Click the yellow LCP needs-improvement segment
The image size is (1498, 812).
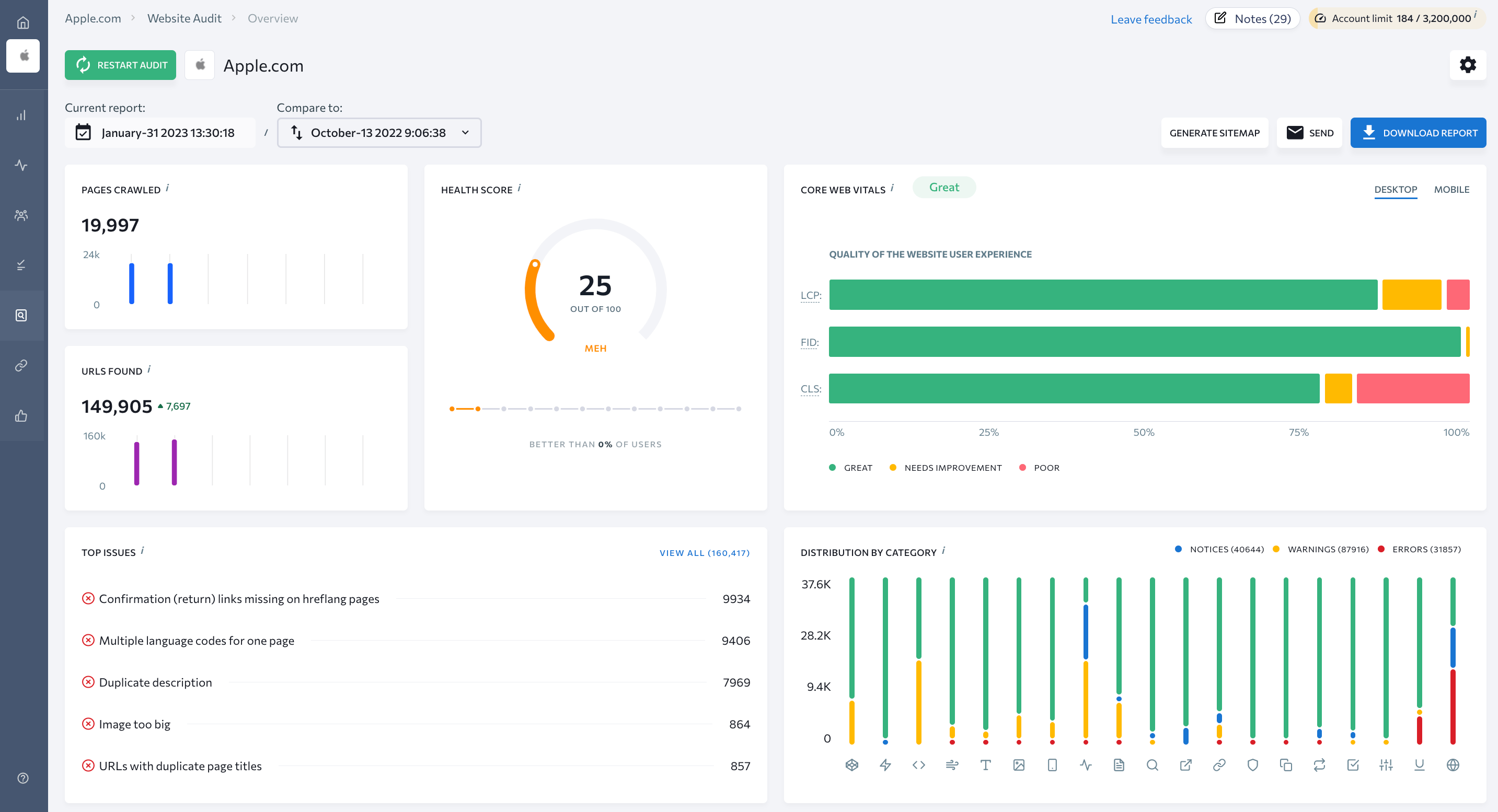click(1411, 295)
